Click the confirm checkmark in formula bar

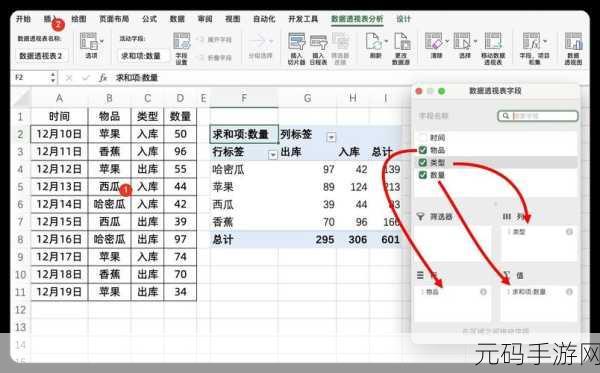coord(86,78)
